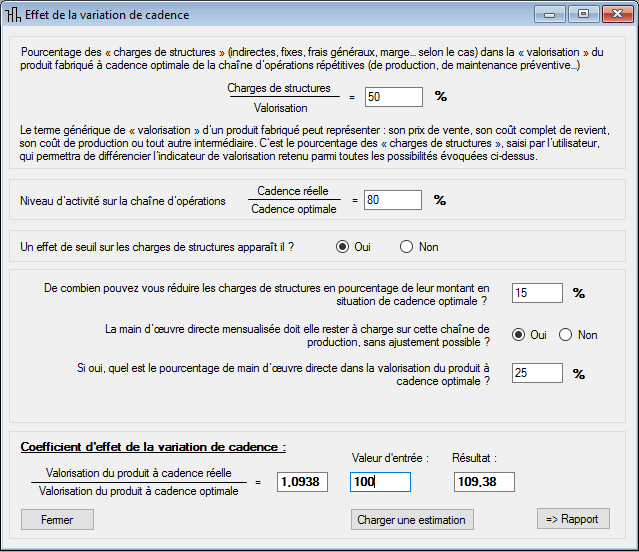Click the window title "Effet de la variation de cadence"

tap(107, 15)
